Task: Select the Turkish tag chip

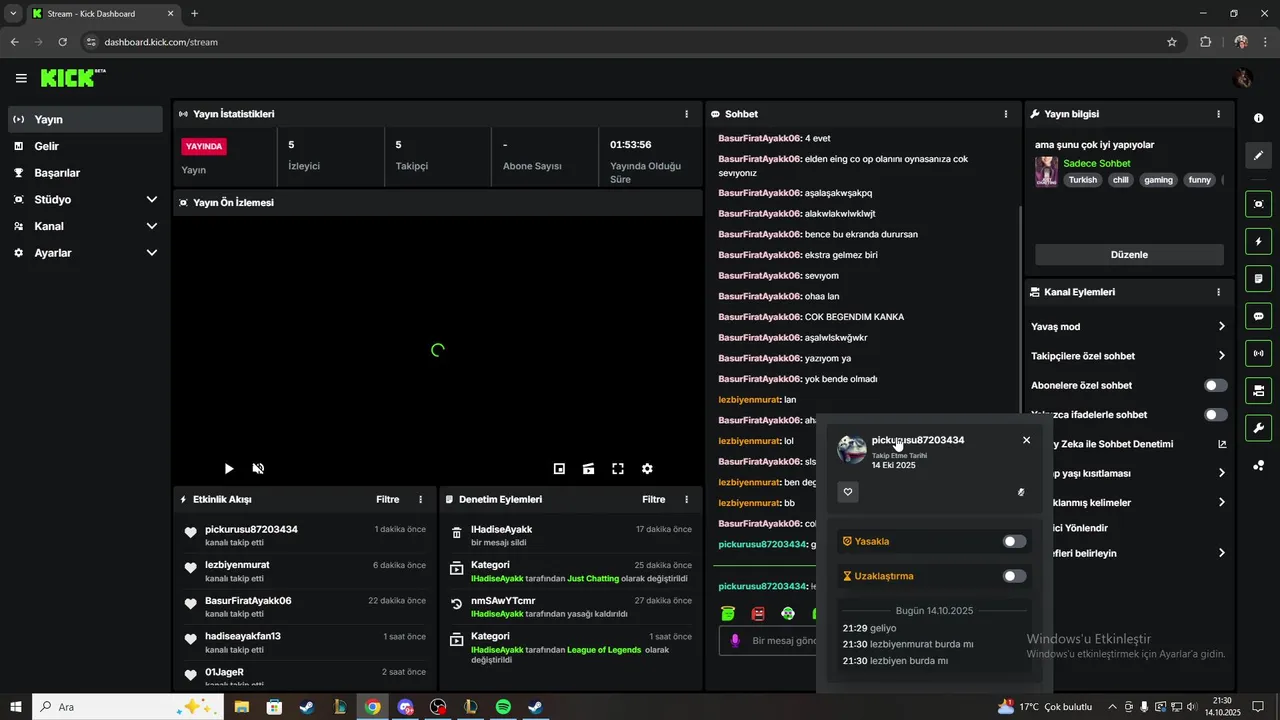Action: coord(1082,180)
